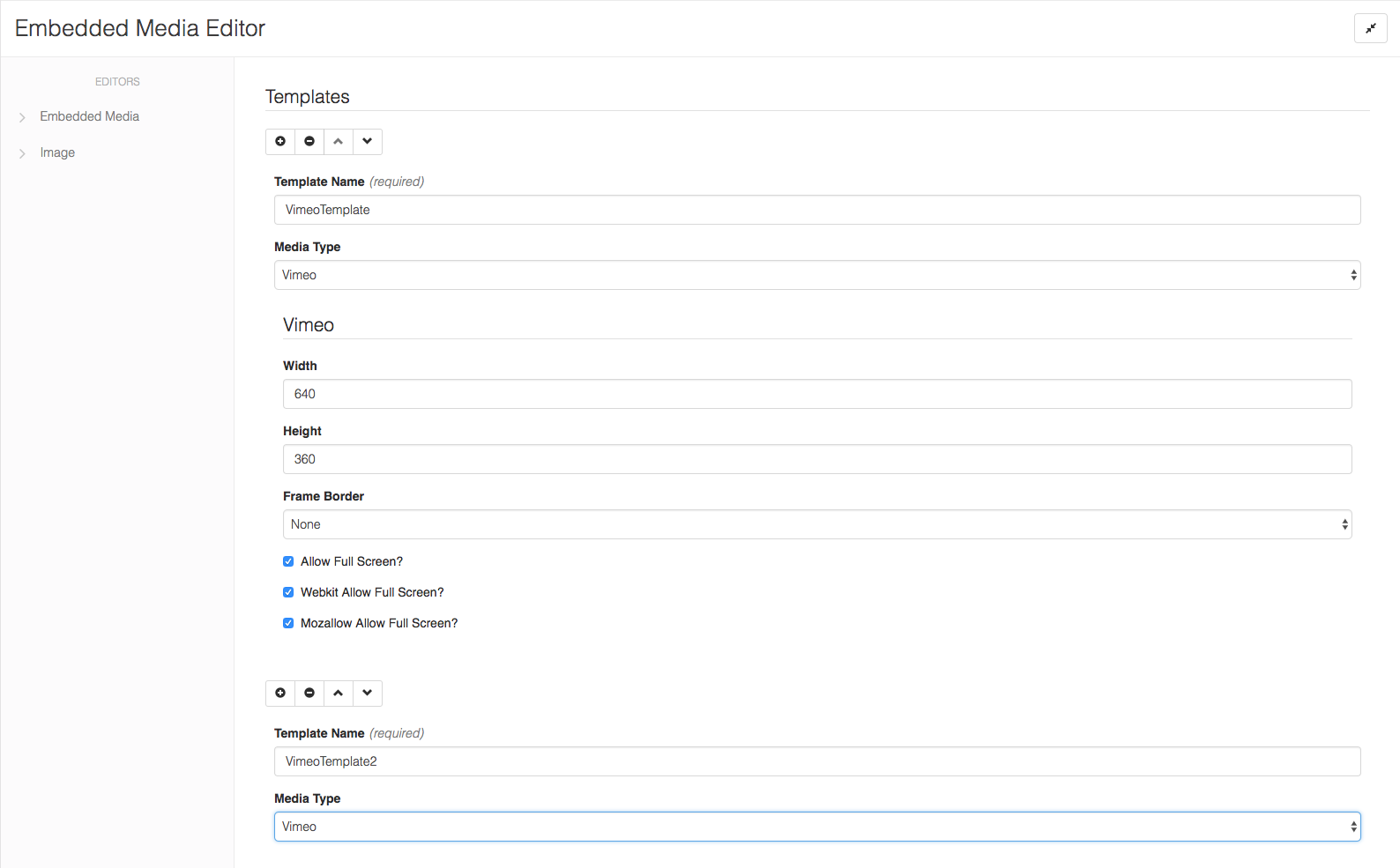Disable Mozallow Allow Full Screen option

click(x=288, y=623)
